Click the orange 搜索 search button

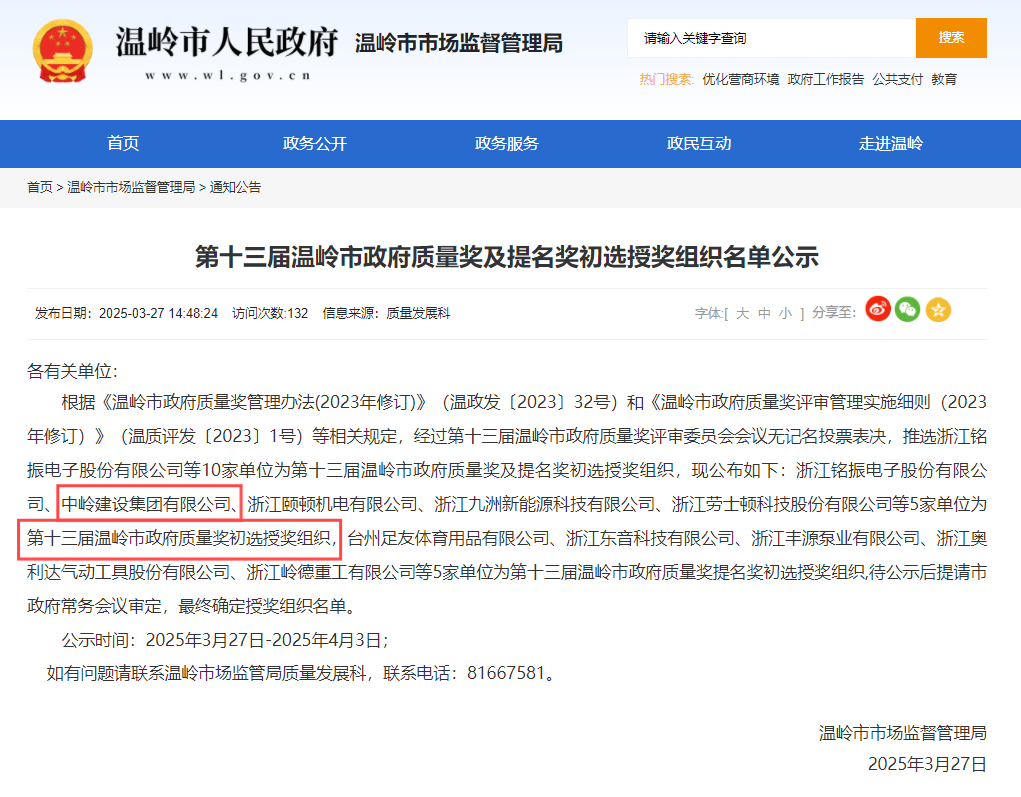(x=951, y=38)
